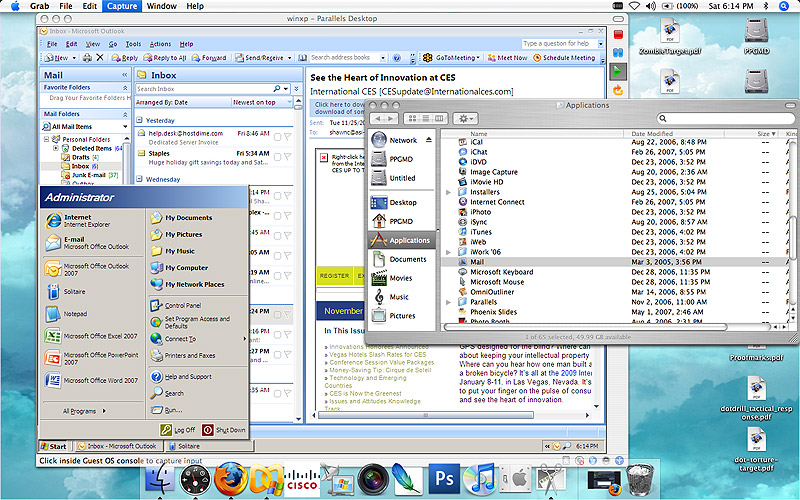Open Finder from the Dock
Image resolution: width=800 pixels, height=500 pixels.
click(160, 480)
